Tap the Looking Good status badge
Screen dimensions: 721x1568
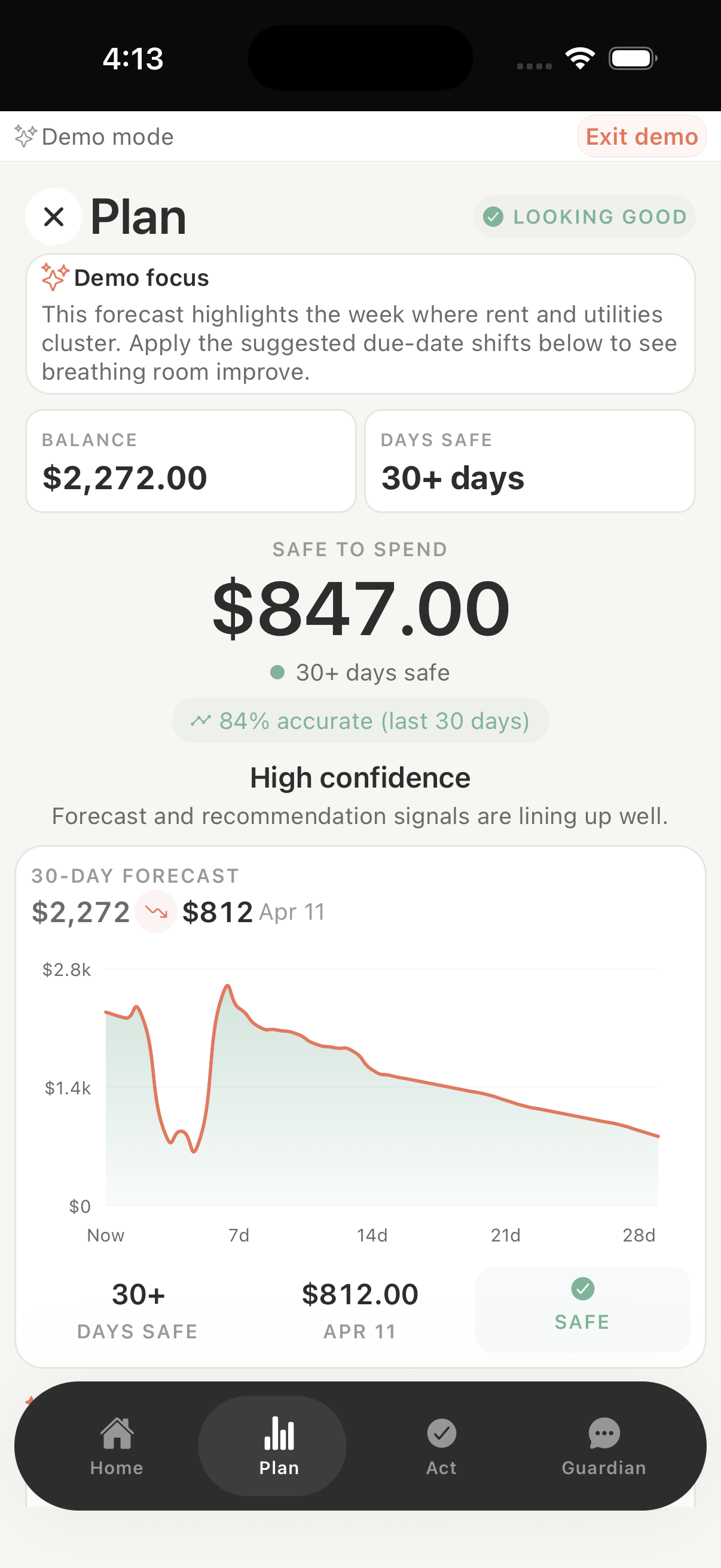coord(584,216)
